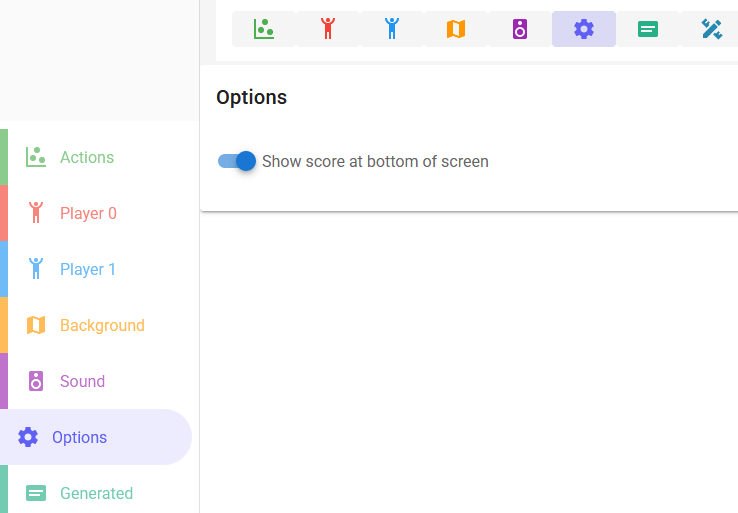The width and height of the screenshot is (738, 513).
Task: Click the gear icon beside Options in sidebar
Action: 28,437
